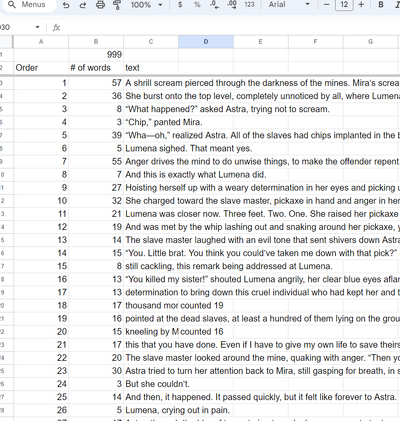
Task: Click 'Lumena was closer now' cell
Action: [262, 214]
